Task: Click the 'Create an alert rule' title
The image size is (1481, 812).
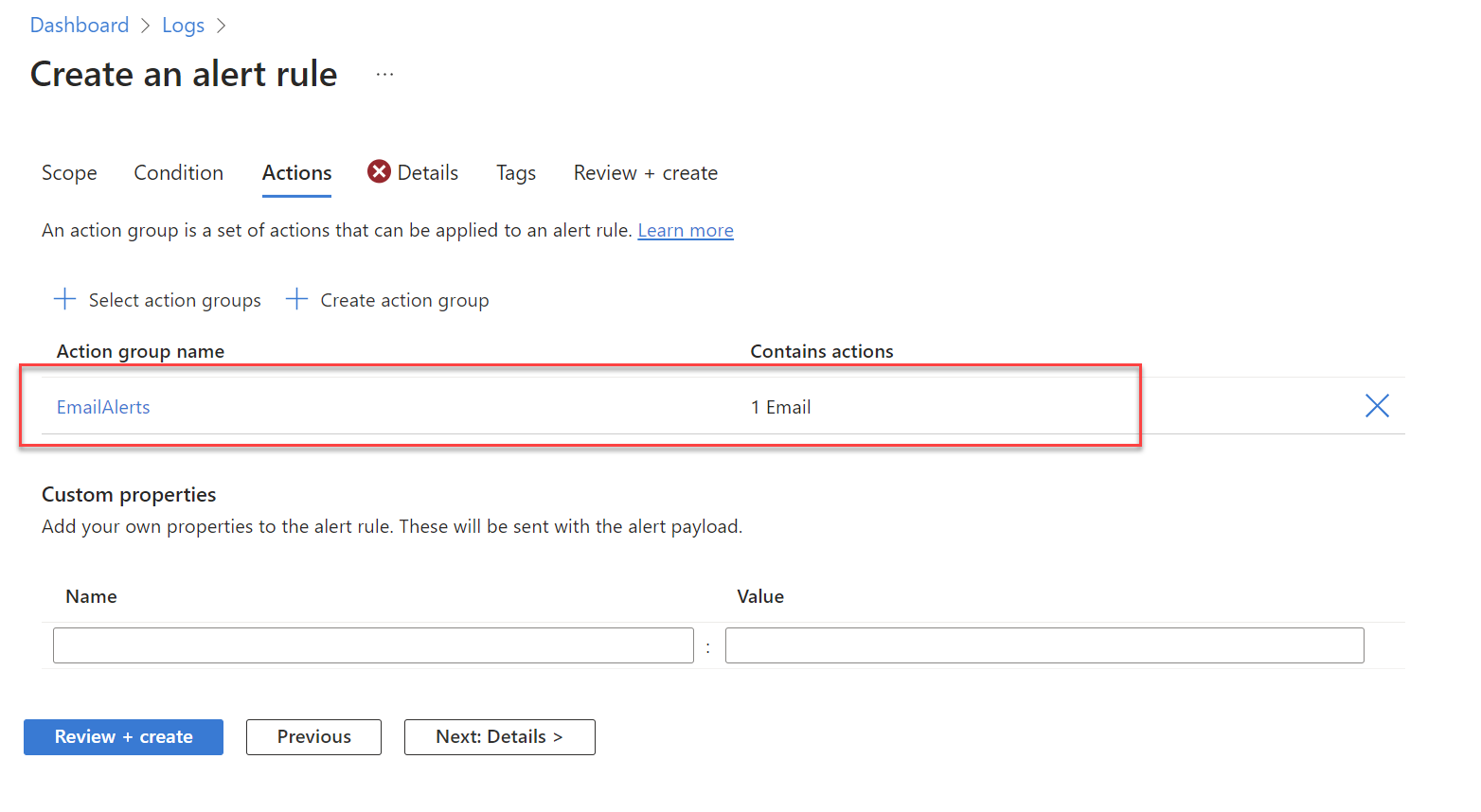Action: 184,74
